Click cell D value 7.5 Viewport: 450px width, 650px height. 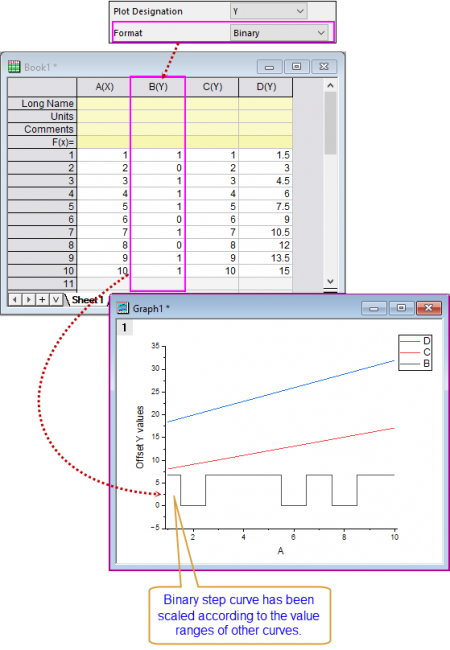tap(266, 206)
